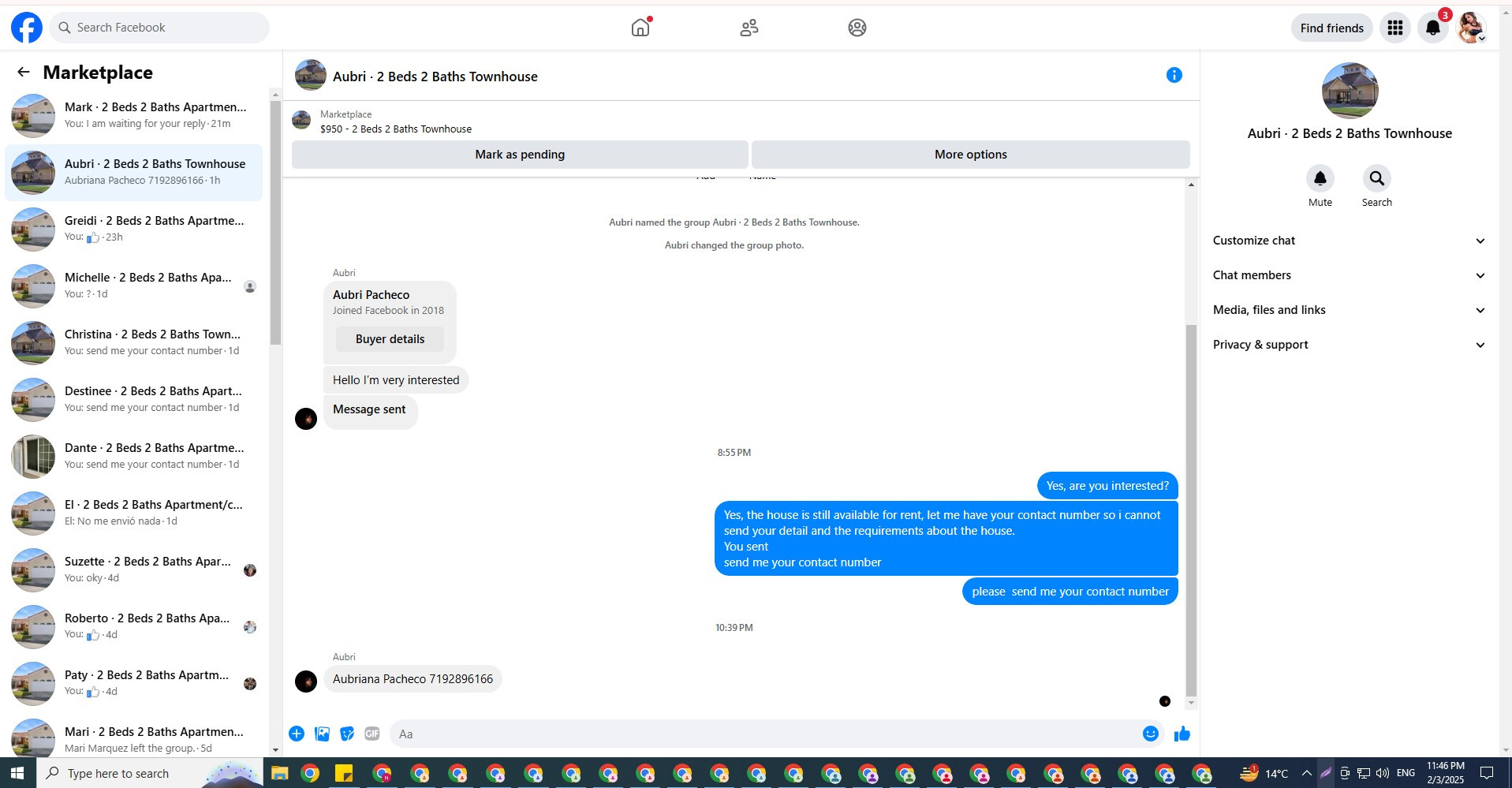Open the Notifications bell
The height and width of the screenshot is (788, 1512).
coord(1433,28)
